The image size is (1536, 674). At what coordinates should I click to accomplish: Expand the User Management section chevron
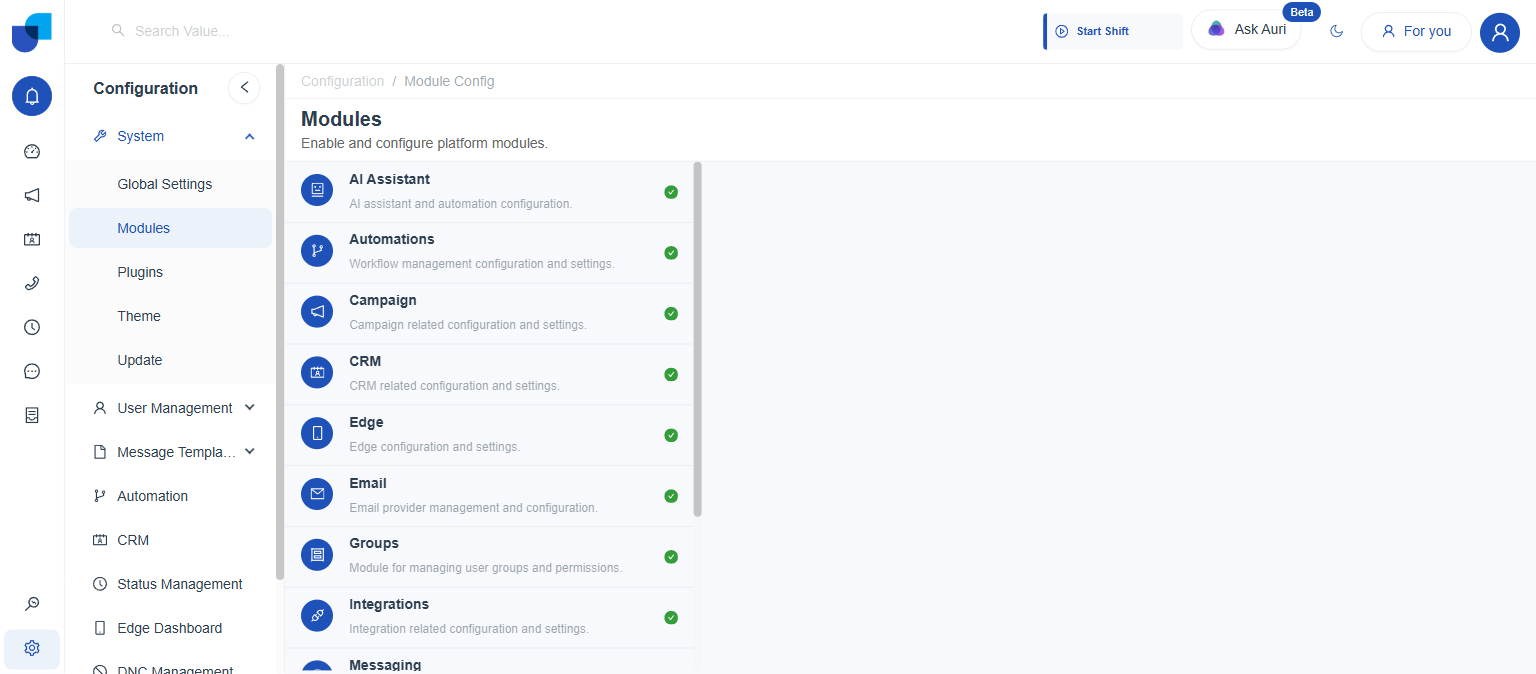click(x=250, y=407)
